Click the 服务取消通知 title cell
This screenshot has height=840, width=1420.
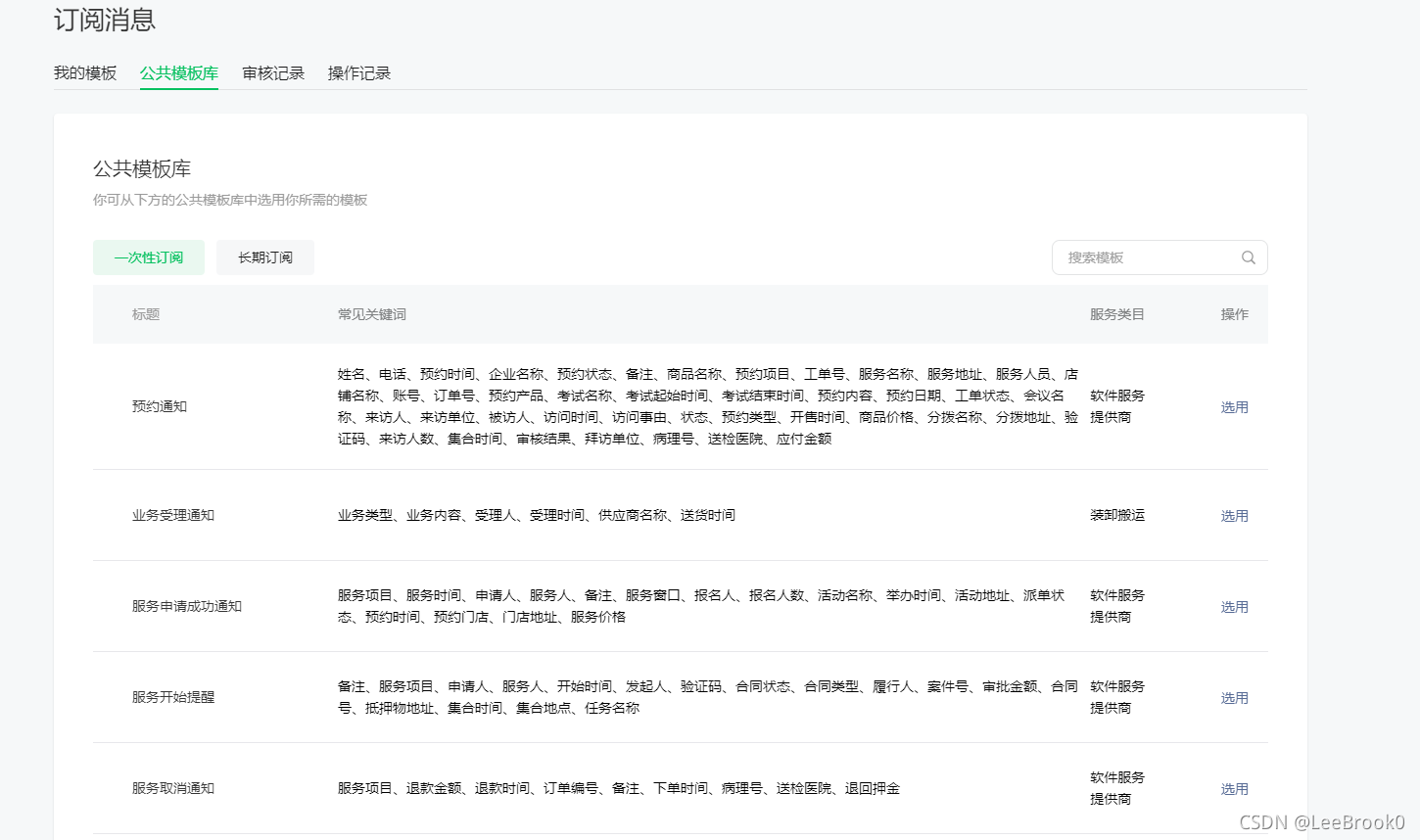click(x=173, y=788)
